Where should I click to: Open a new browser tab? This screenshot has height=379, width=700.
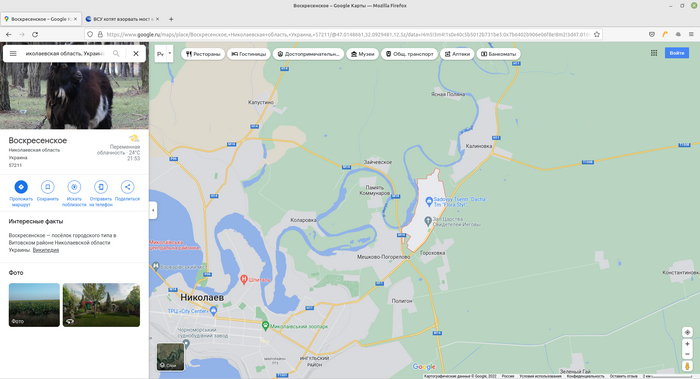(x=171, y=19)
